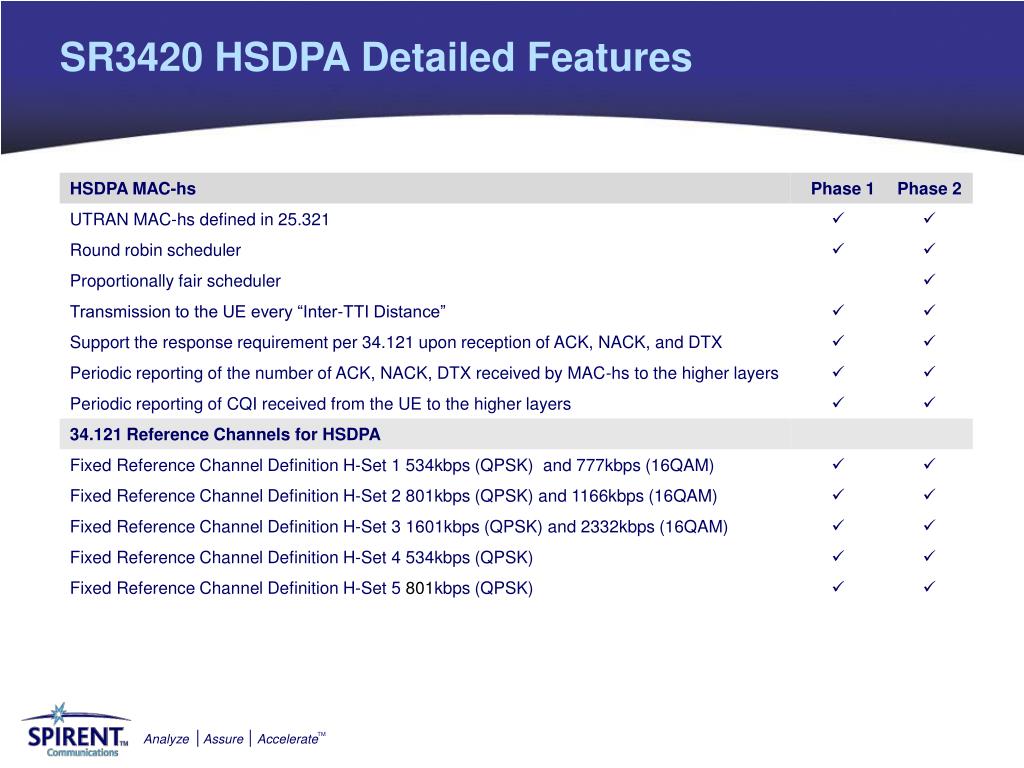Click the Analyze tagline word
Screen dimensions: 1024x768
pos(167,739)
